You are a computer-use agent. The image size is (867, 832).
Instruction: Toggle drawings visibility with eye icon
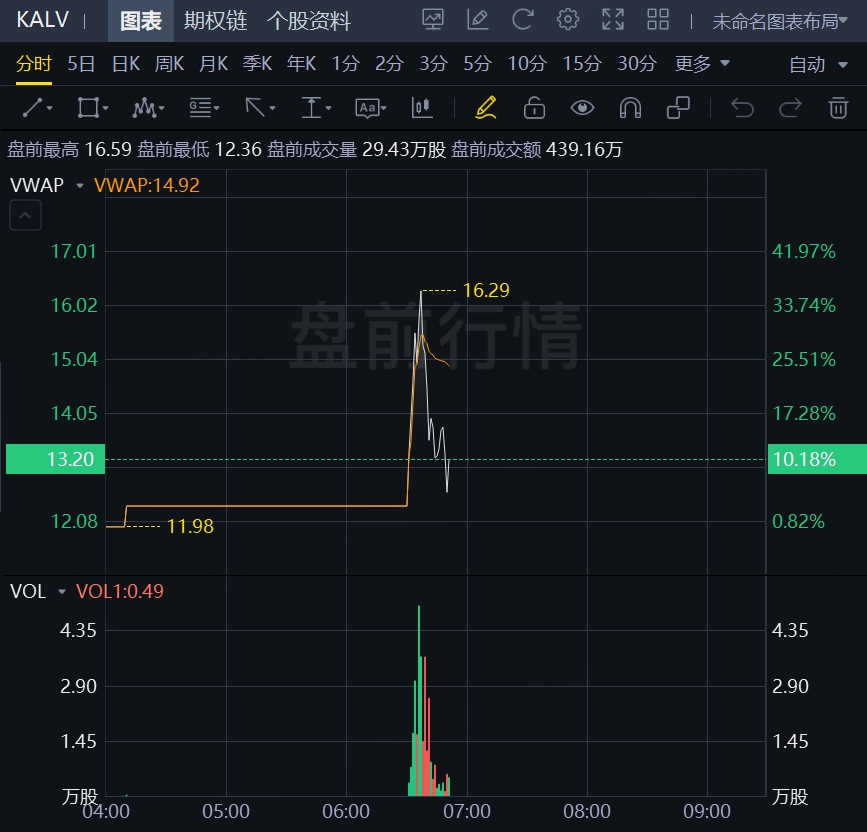pyautogui.click(x=582, y=108)
